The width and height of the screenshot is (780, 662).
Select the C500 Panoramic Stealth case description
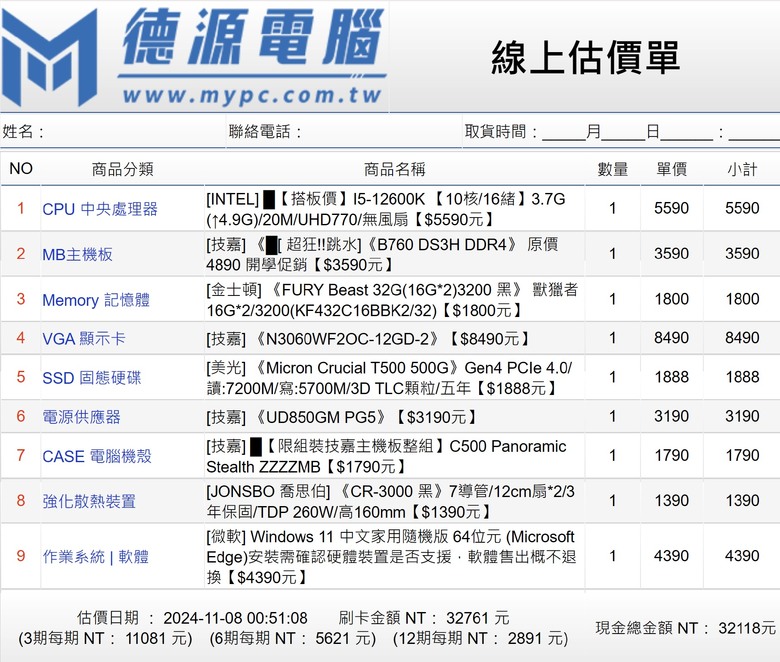(387, 456)
